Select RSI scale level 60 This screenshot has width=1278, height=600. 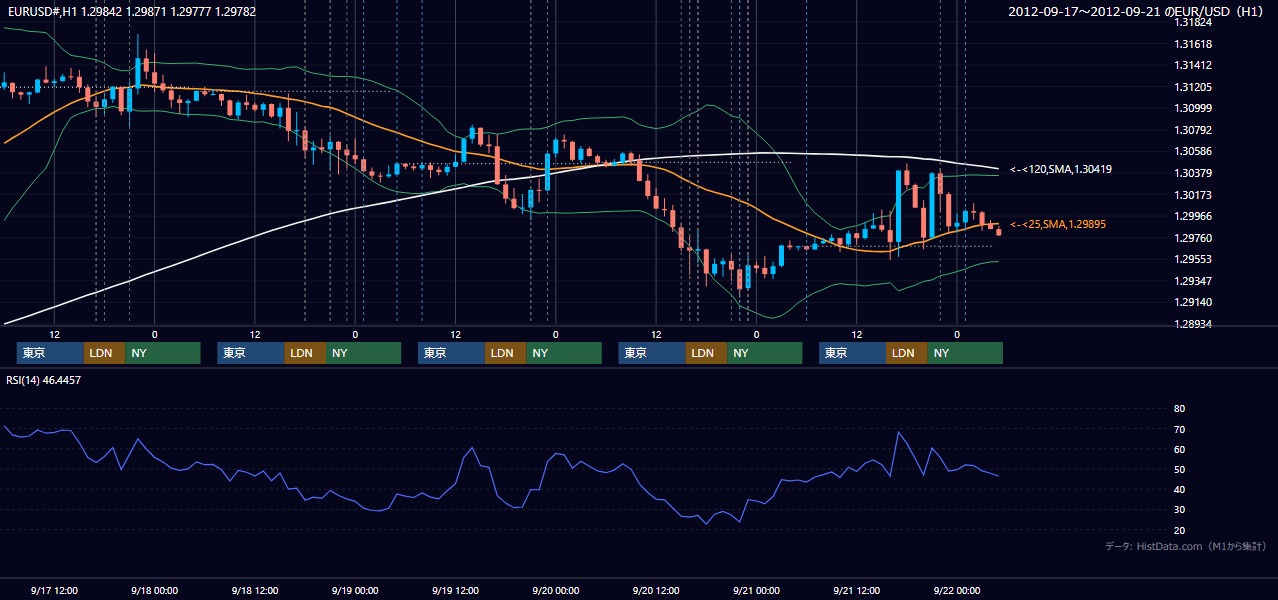tap(1179, 449)
